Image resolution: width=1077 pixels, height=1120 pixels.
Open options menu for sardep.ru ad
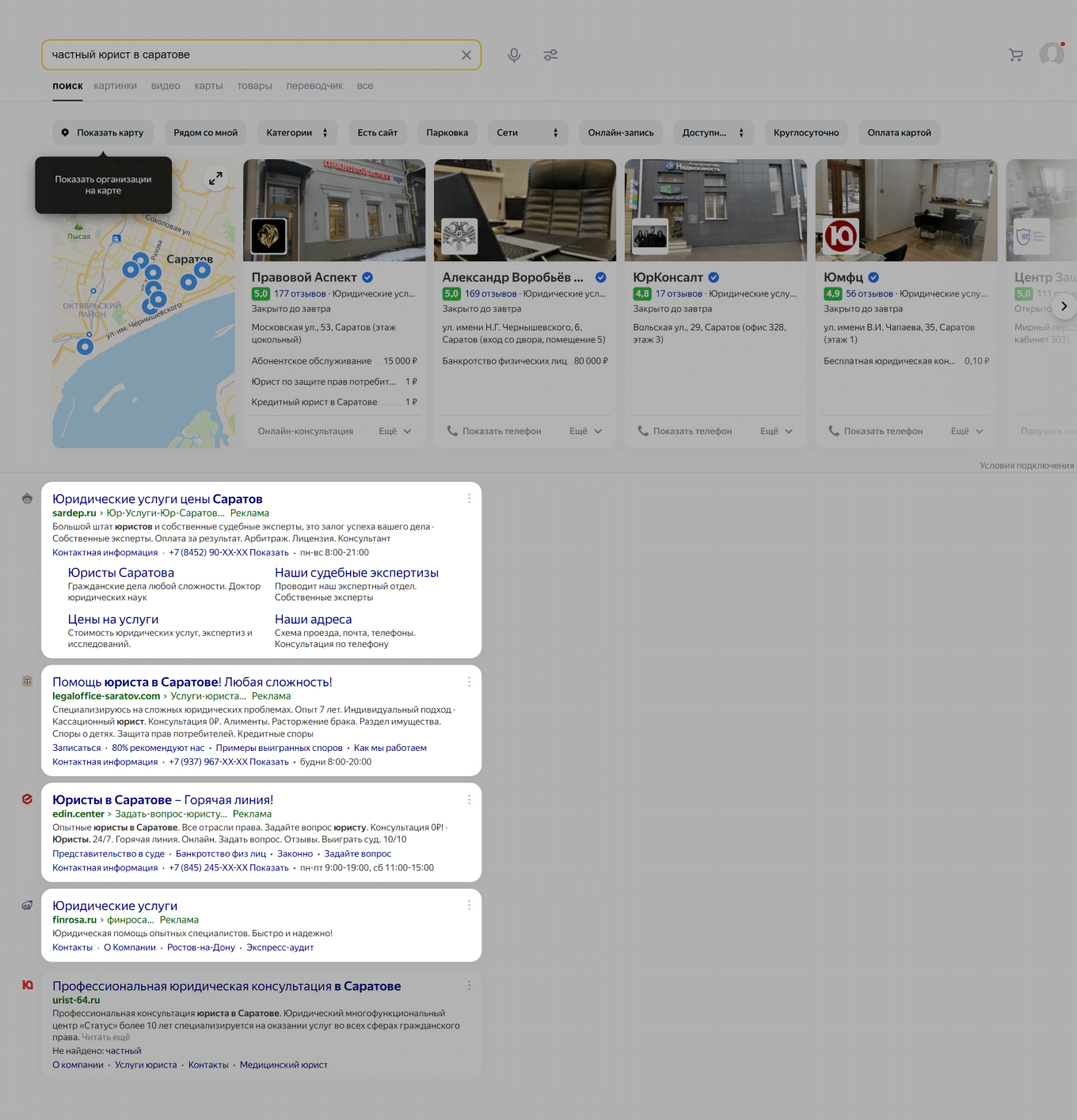pos(469,498)
